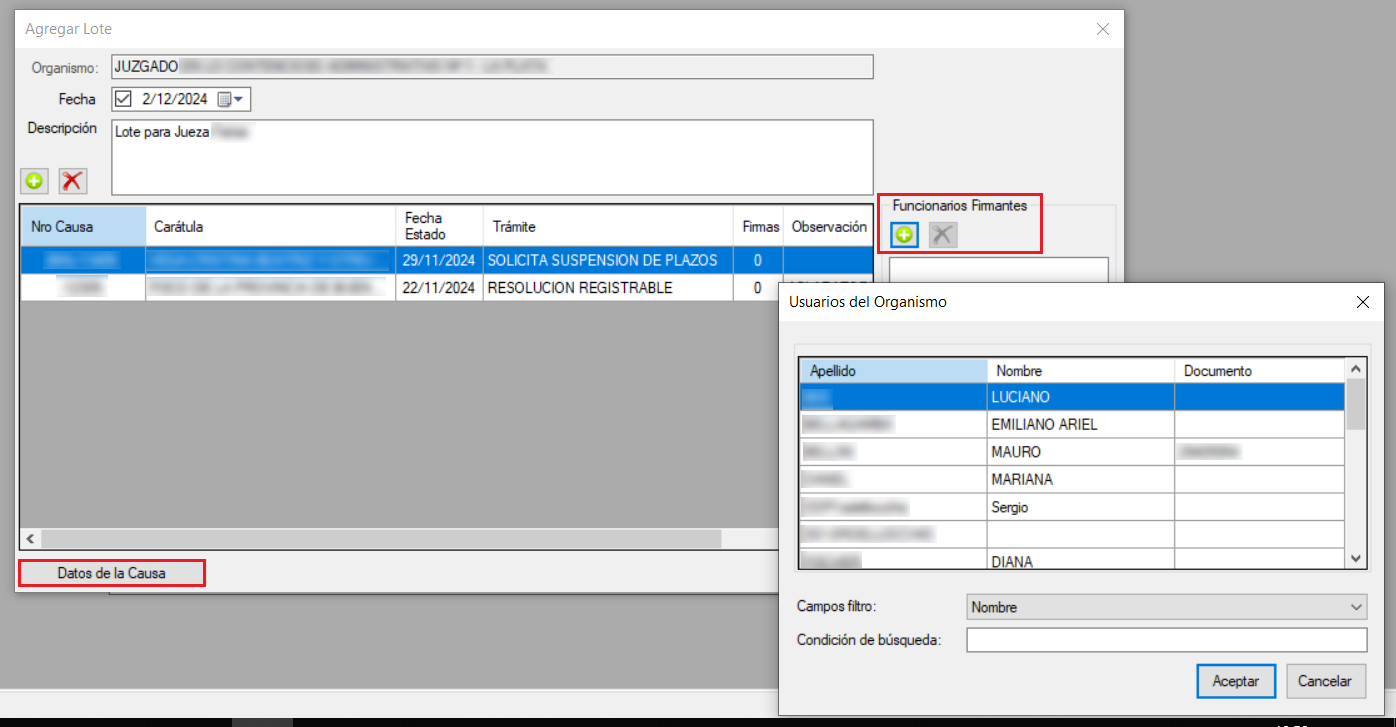
Task: Click gray remove icon under Funcionarios Firmantes
Action: [x=942, y=235]
